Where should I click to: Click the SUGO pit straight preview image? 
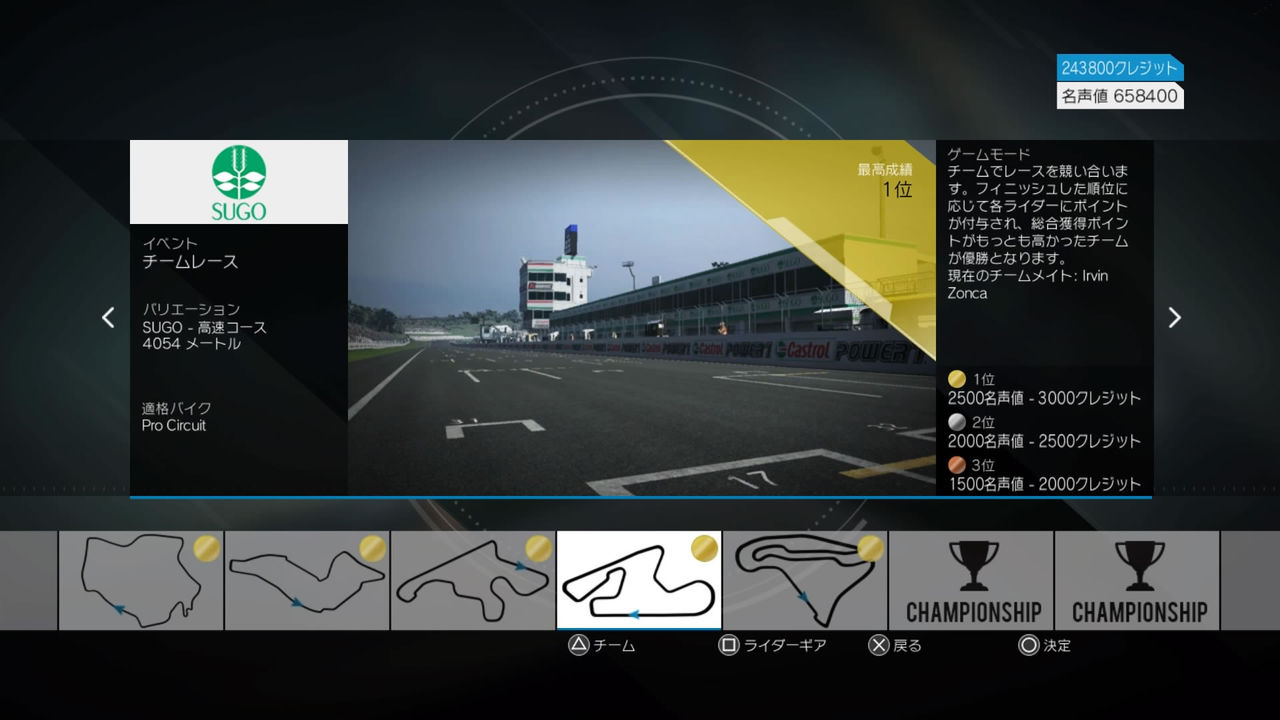coord(642,318)
